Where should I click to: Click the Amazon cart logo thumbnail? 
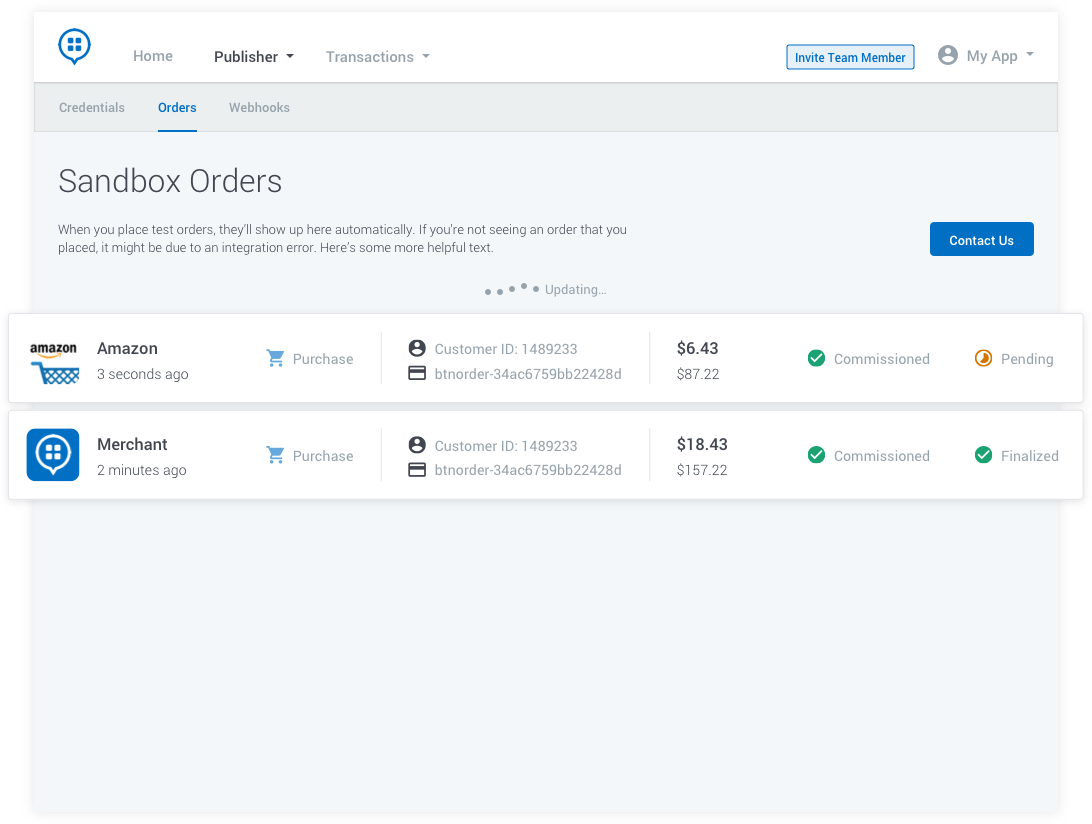[54, 362]
